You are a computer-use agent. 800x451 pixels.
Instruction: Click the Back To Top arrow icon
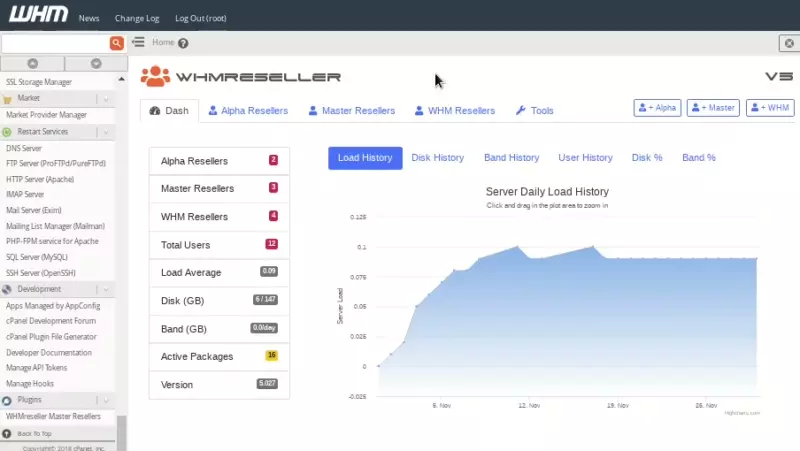click(7, 434)
